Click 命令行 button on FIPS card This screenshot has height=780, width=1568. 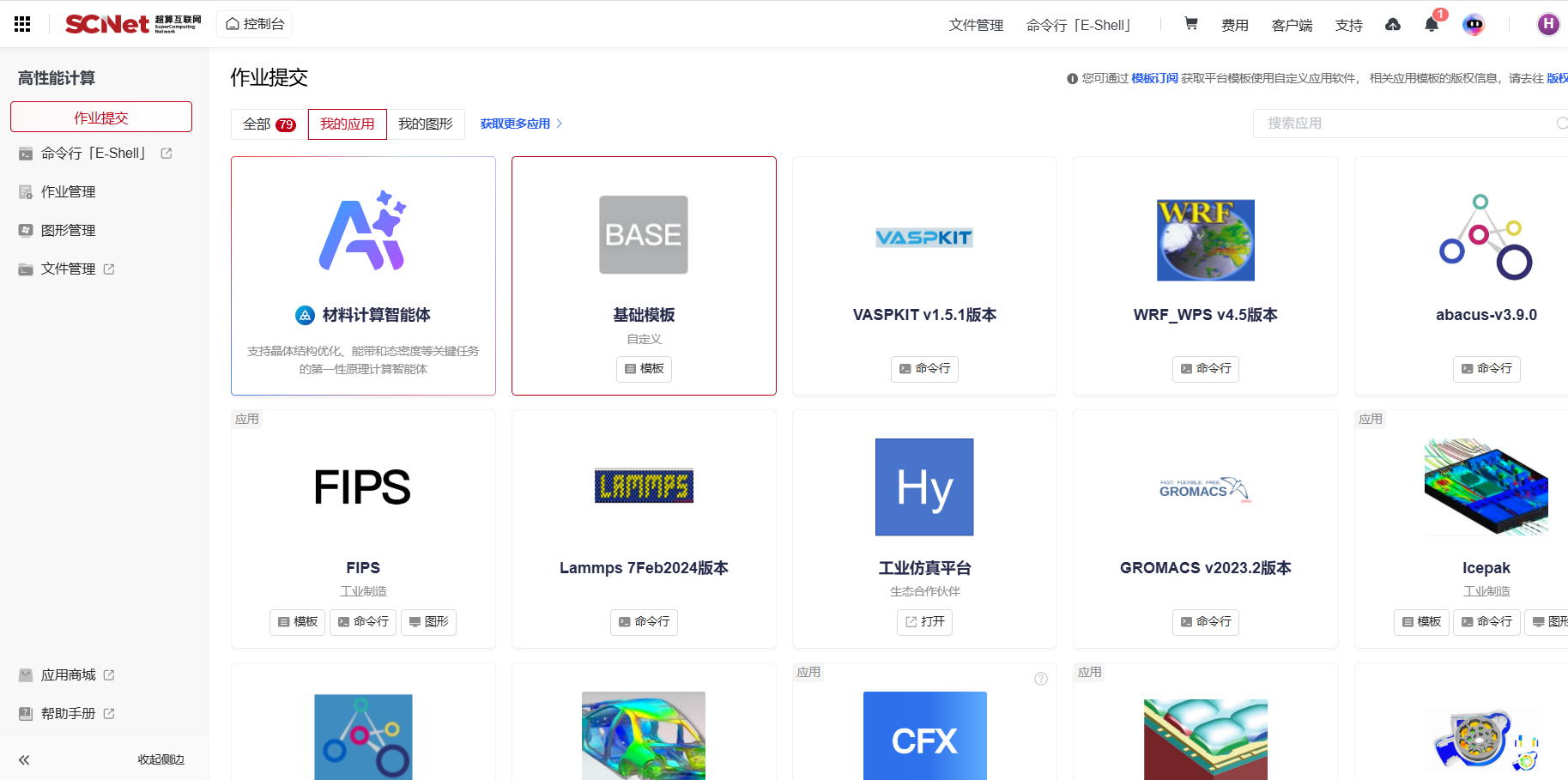(363, 622)
